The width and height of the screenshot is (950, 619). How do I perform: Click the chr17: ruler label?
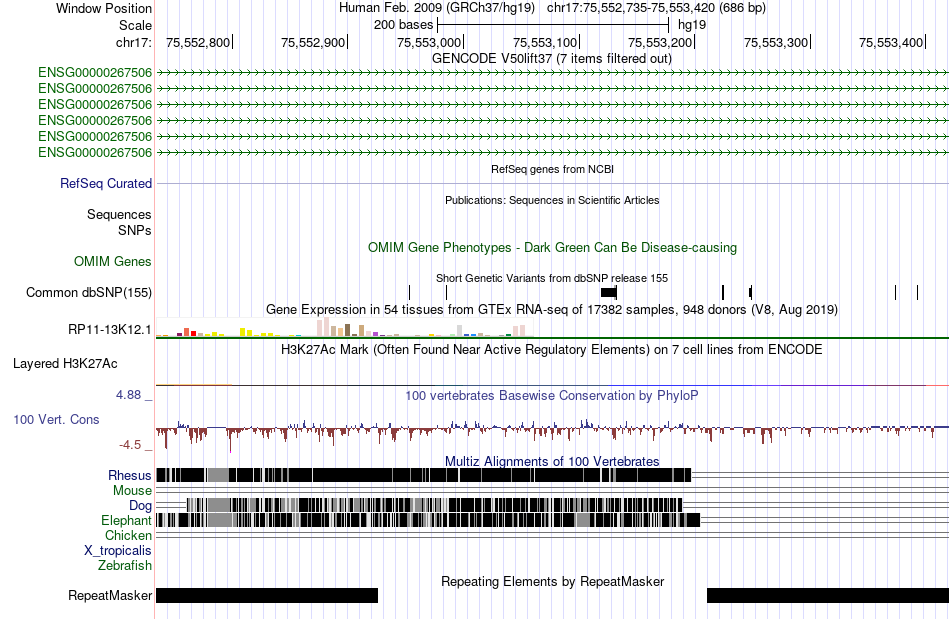tap(133, 42)
